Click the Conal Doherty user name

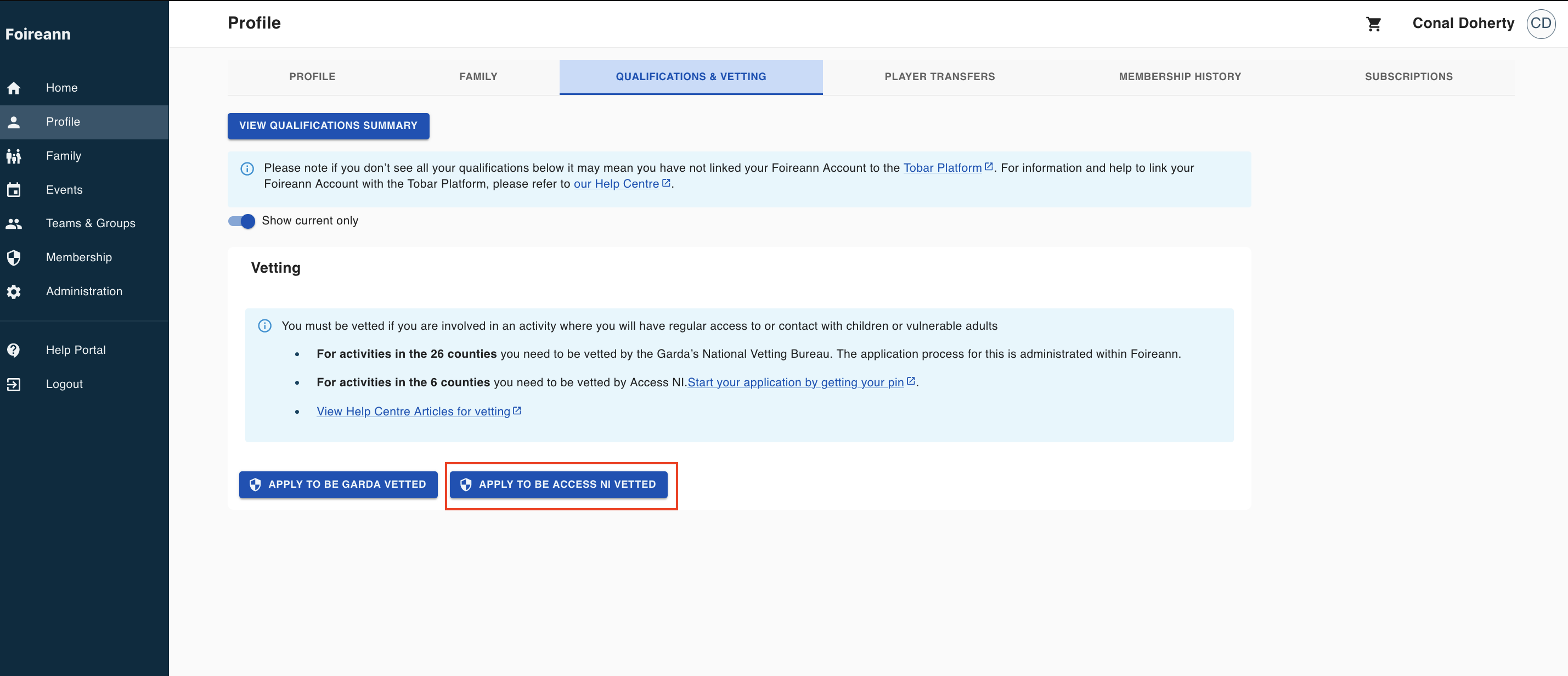click(x=1463, y=23)
